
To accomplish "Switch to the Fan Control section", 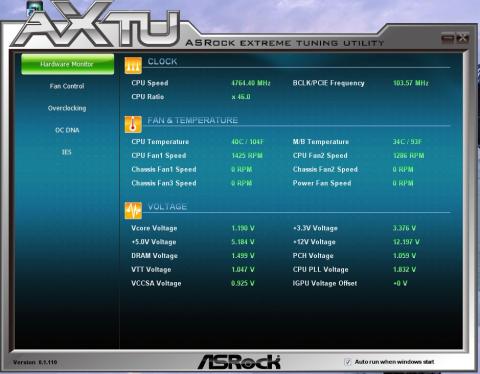I will click(67, 86).
